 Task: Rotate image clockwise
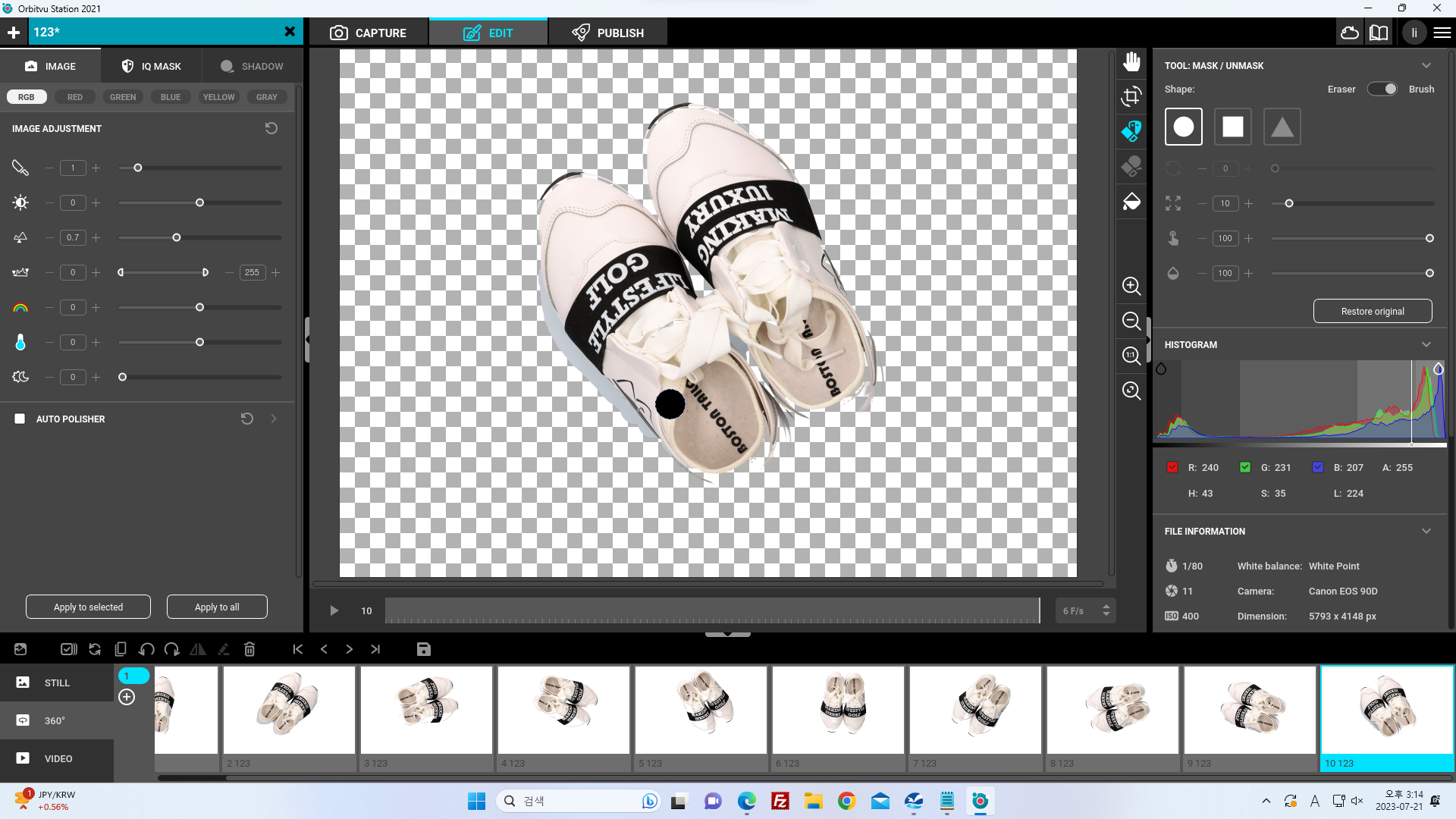click(172, 649)
